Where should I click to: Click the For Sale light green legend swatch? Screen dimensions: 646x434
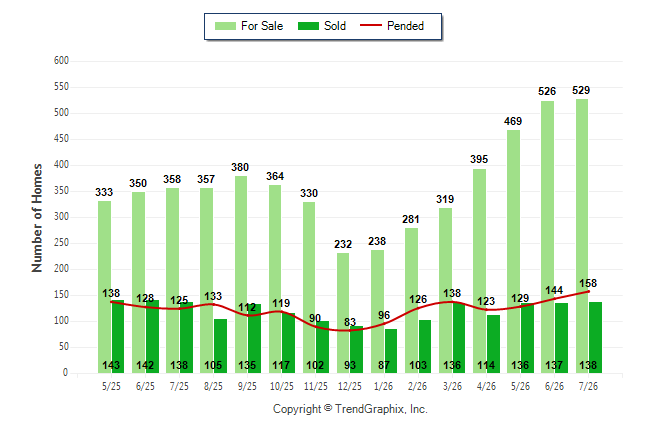pos(225,26)
